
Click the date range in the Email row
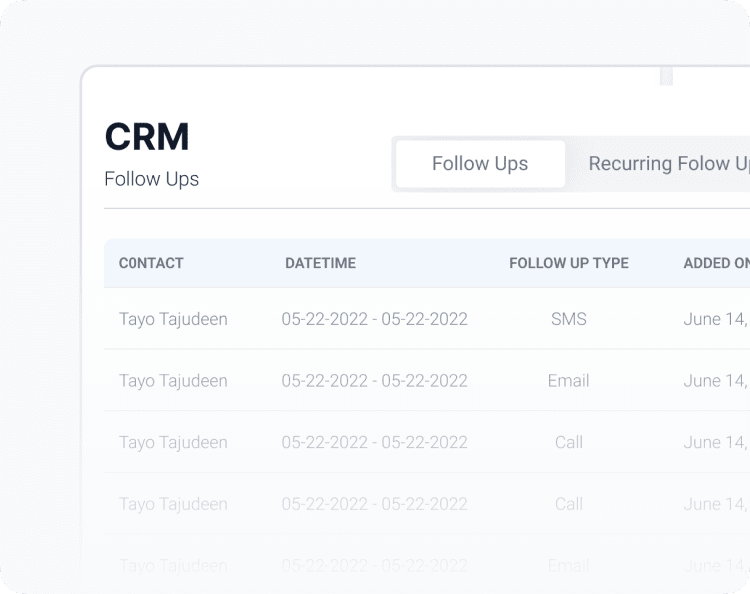tap(374, 381)
